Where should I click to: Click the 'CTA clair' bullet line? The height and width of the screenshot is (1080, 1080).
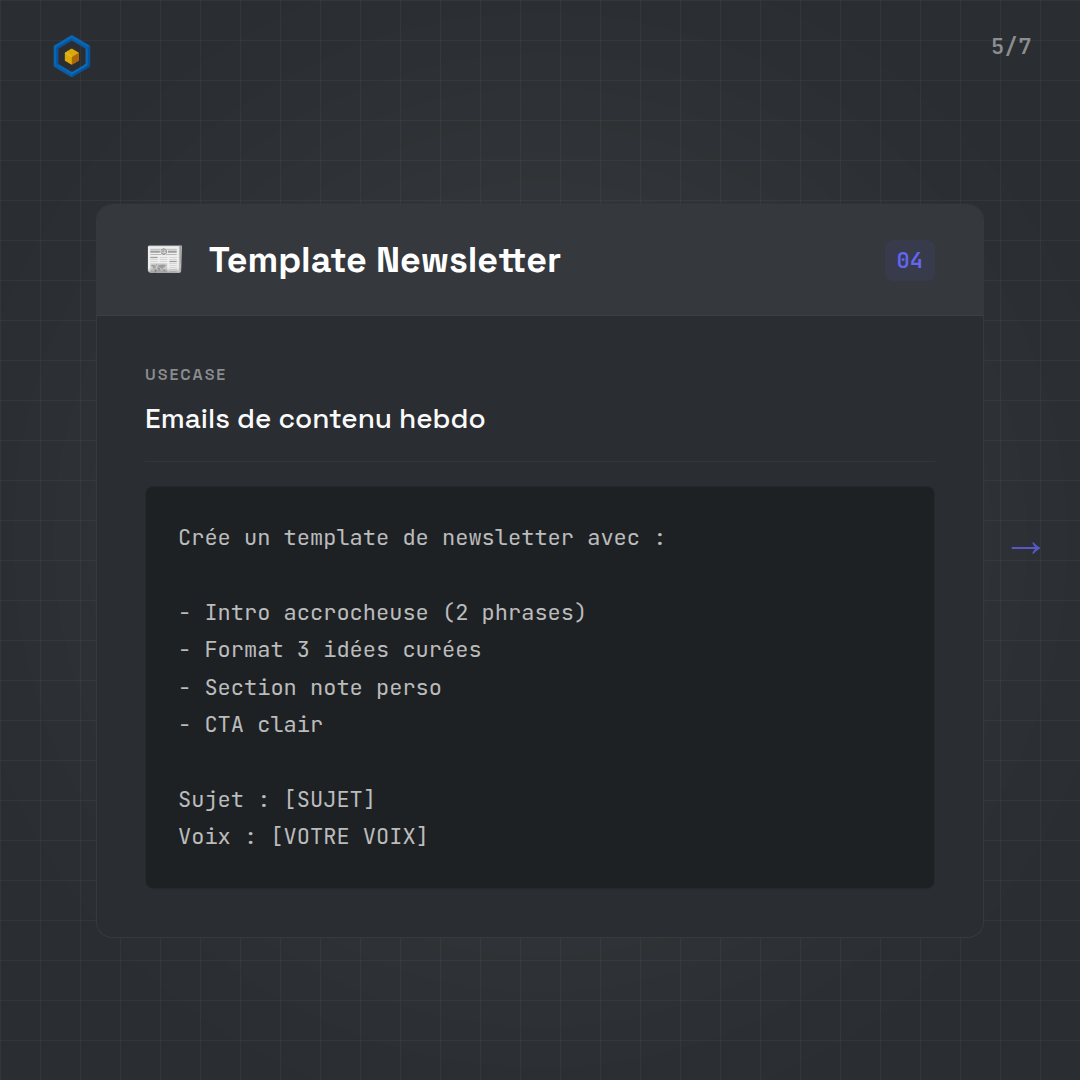(x=251, y=725)
